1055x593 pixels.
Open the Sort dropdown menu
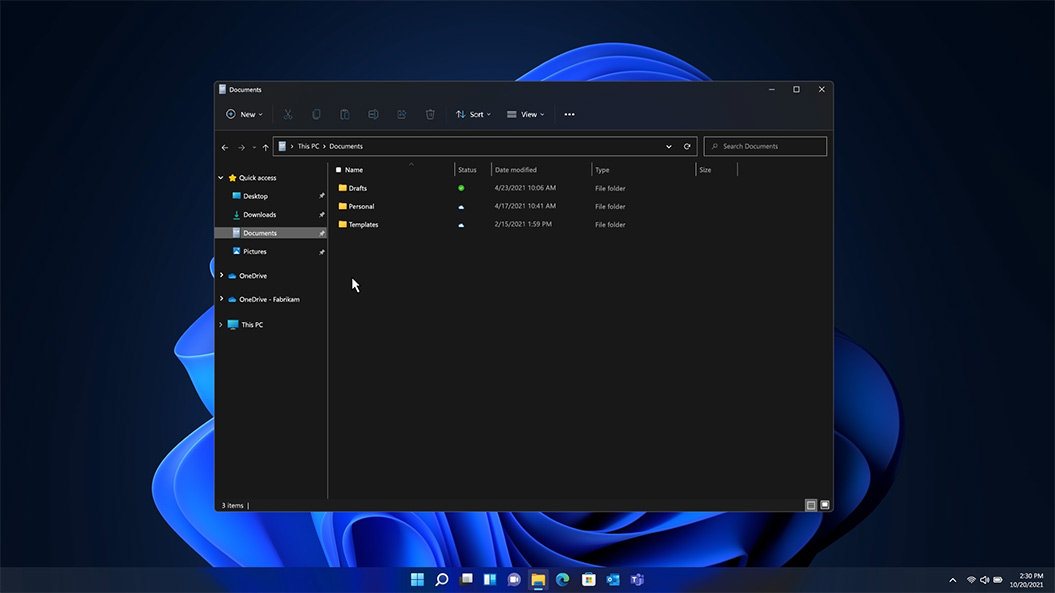tap(473, 115)
